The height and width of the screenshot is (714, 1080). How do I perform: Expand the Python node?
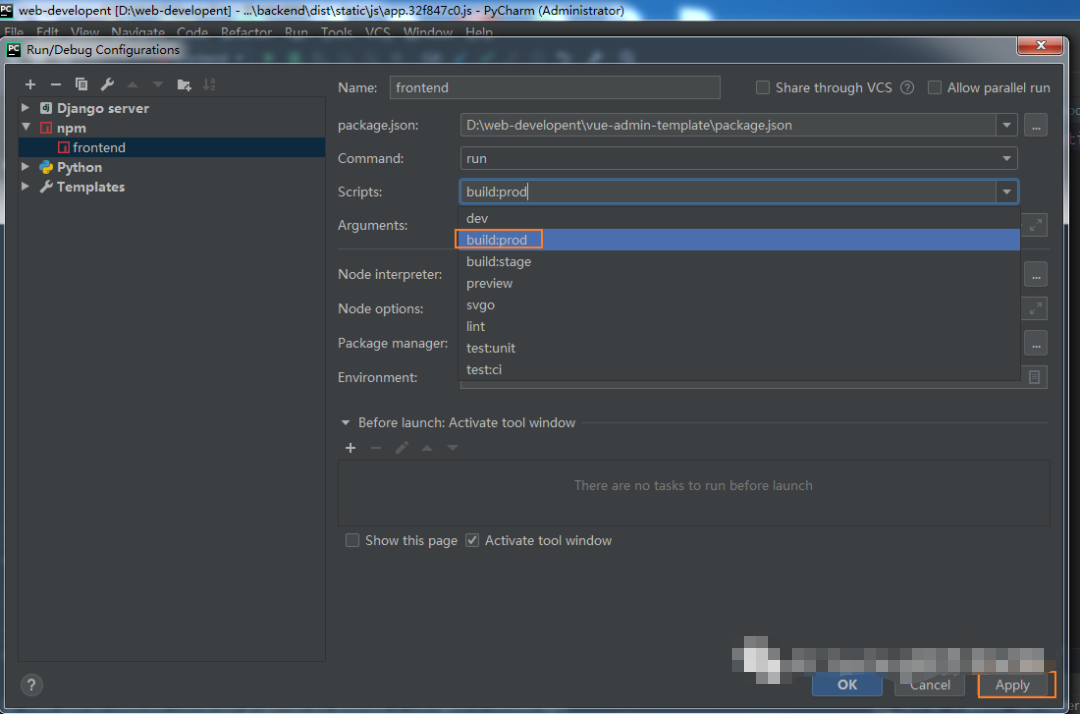(x=25, y=167)
